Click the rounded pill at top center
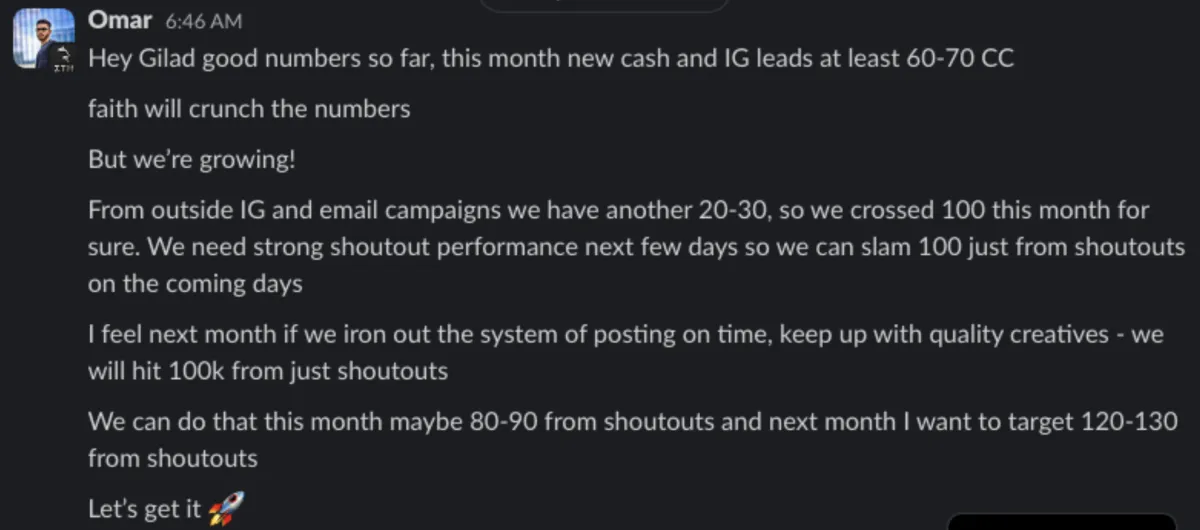Viewport: 1200px width, 530px height. pos(605,5)
